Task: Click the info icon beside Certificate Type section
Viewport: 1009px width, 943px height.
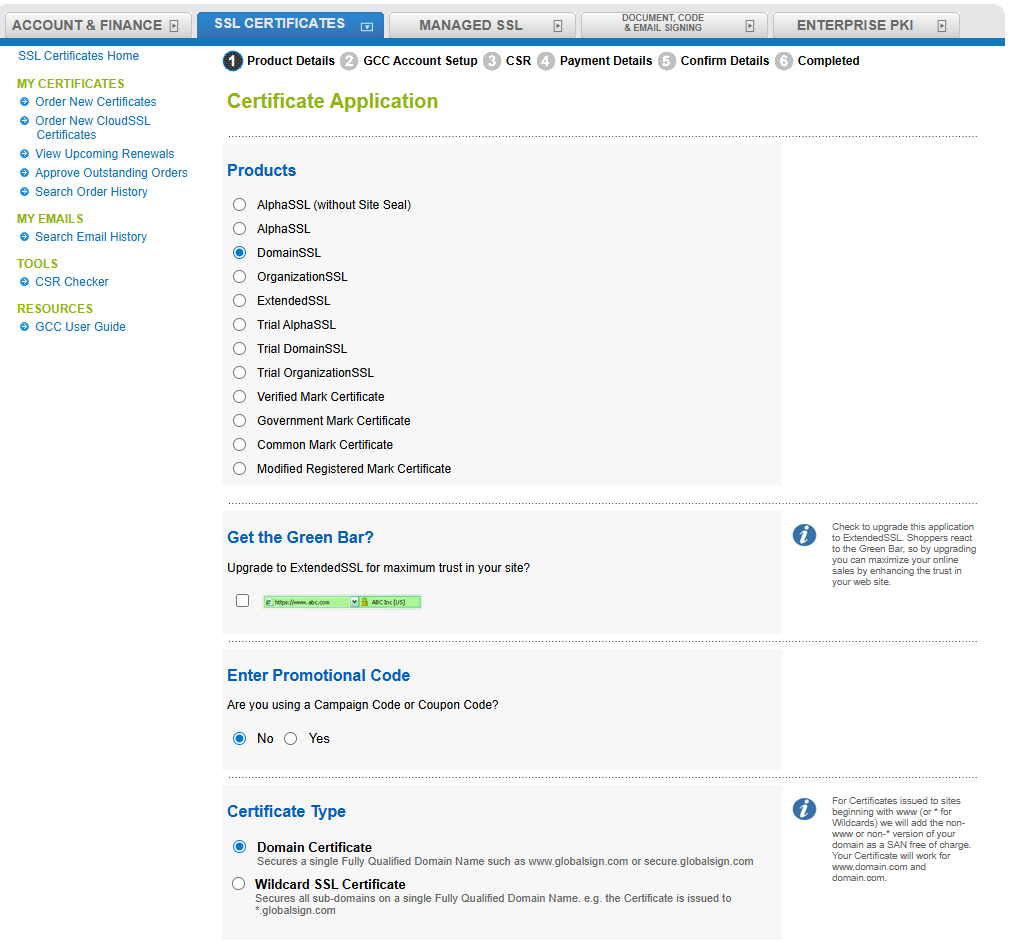Action: click(805, 809)
